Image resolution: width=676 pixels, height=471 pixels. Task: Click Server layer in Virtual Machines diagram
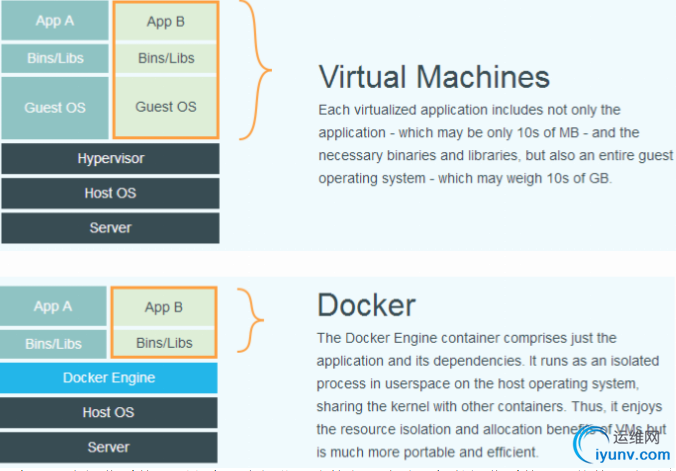110,228
